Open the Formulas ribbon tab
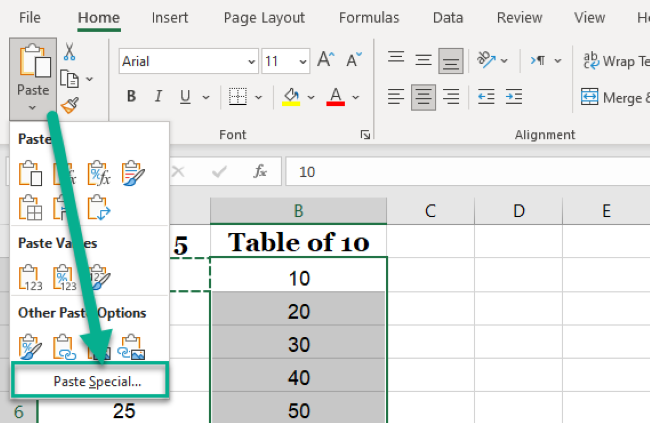The height and width of the screenshot is (423, 650). pyautogui.click(x=369, y=17)
